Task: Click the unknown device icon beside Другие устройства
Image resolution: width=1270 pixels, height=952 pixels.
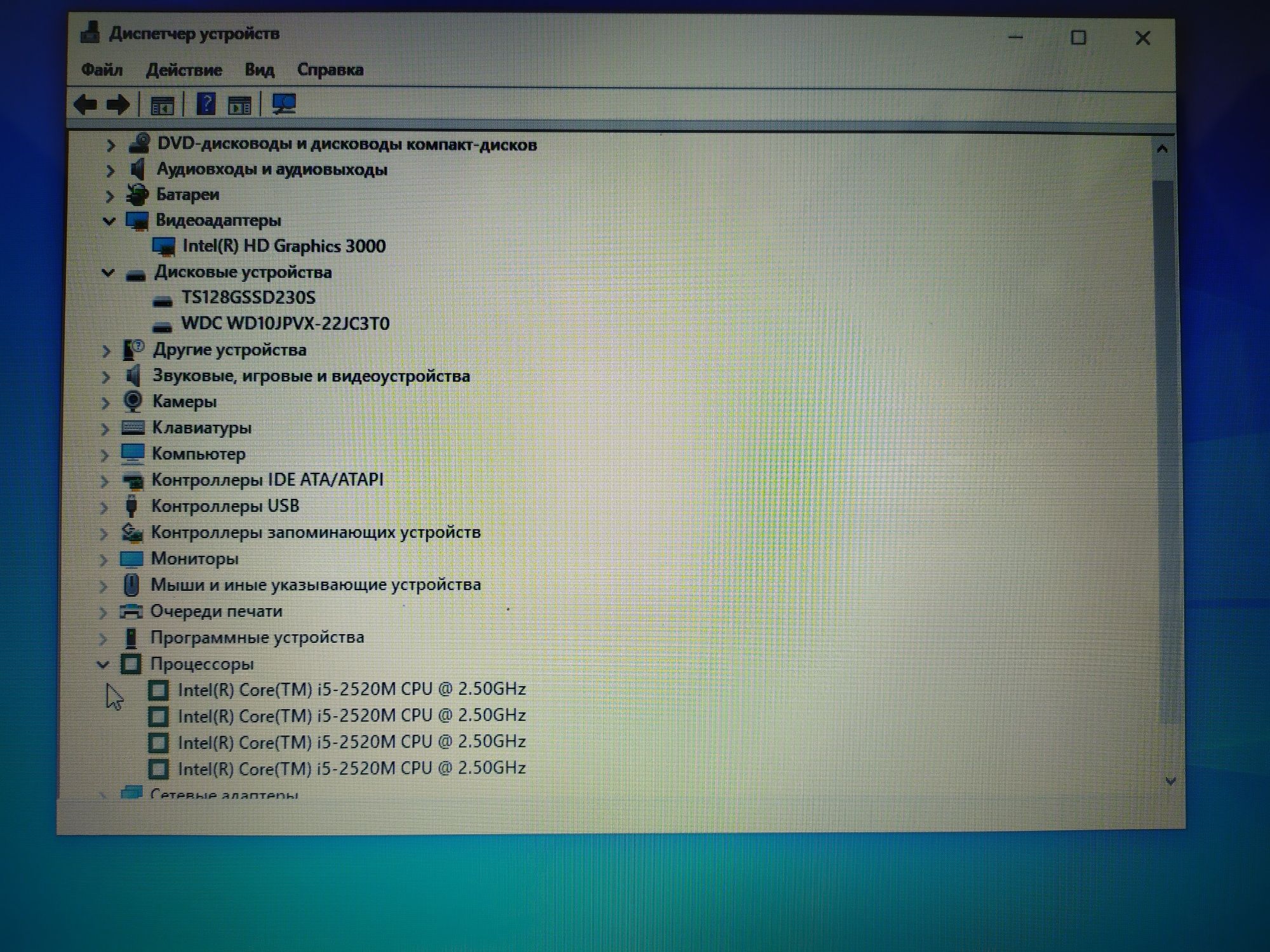Action: 133,350
